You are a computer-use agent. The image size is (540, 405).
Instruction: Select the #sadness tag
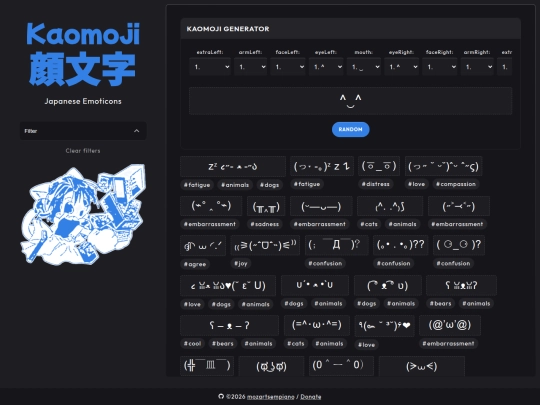(264, 224)
